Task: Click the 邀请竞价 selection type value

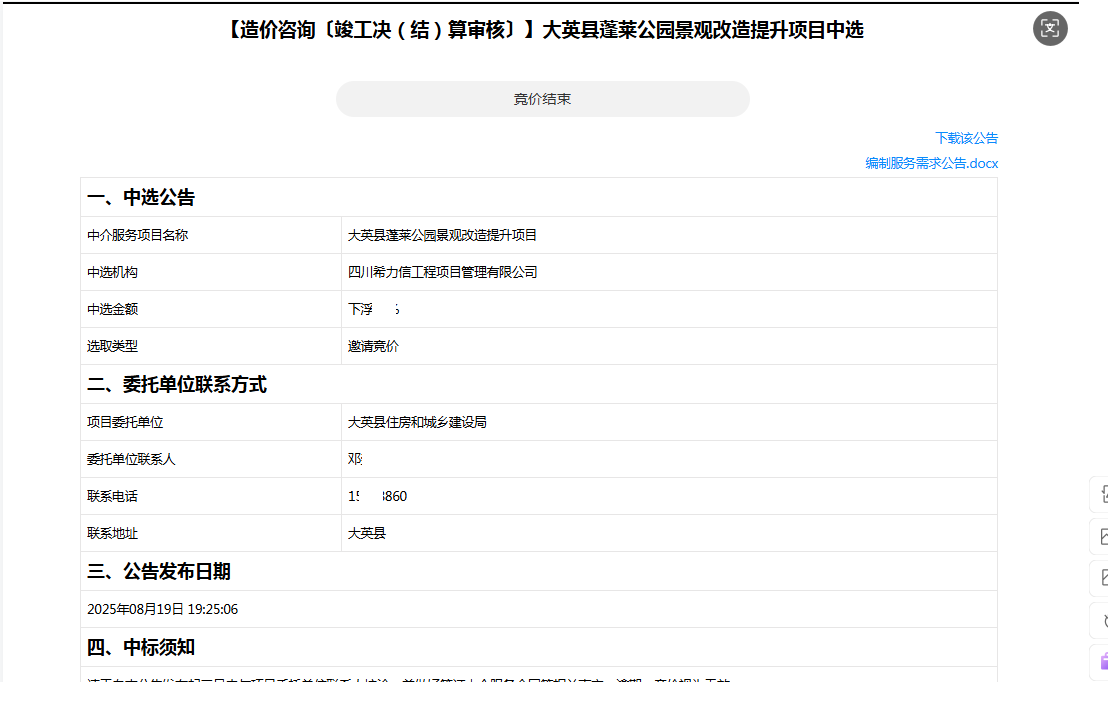Action: (x=373, y=346)
